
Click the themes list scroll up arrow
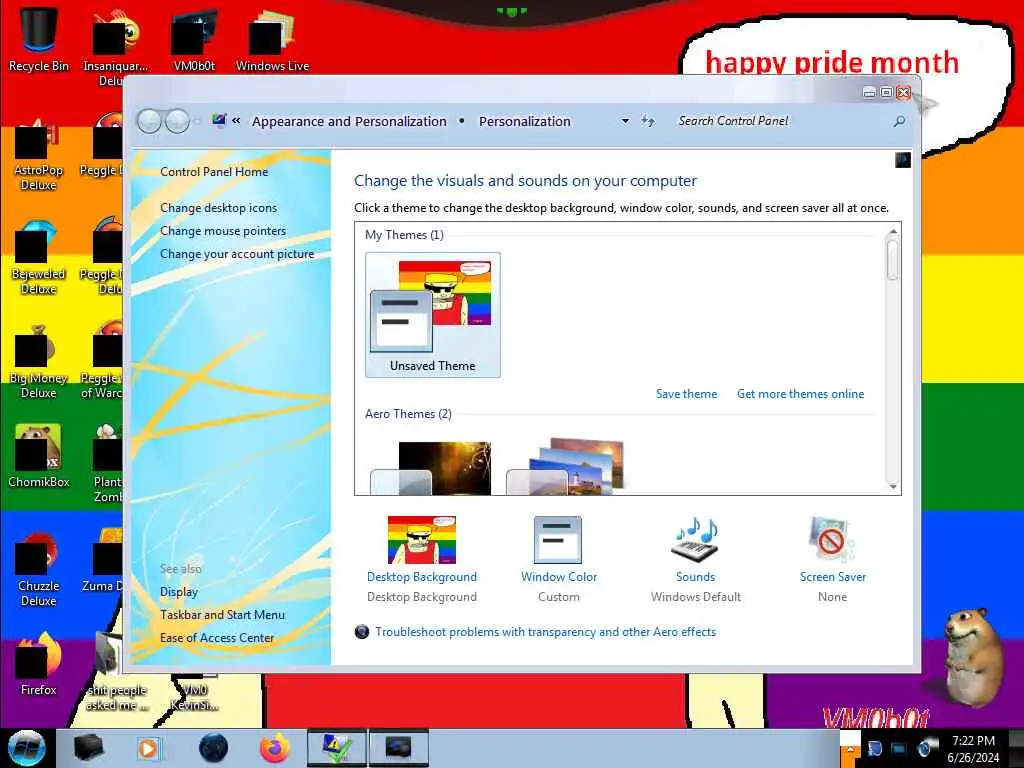(x=892, y=231)
